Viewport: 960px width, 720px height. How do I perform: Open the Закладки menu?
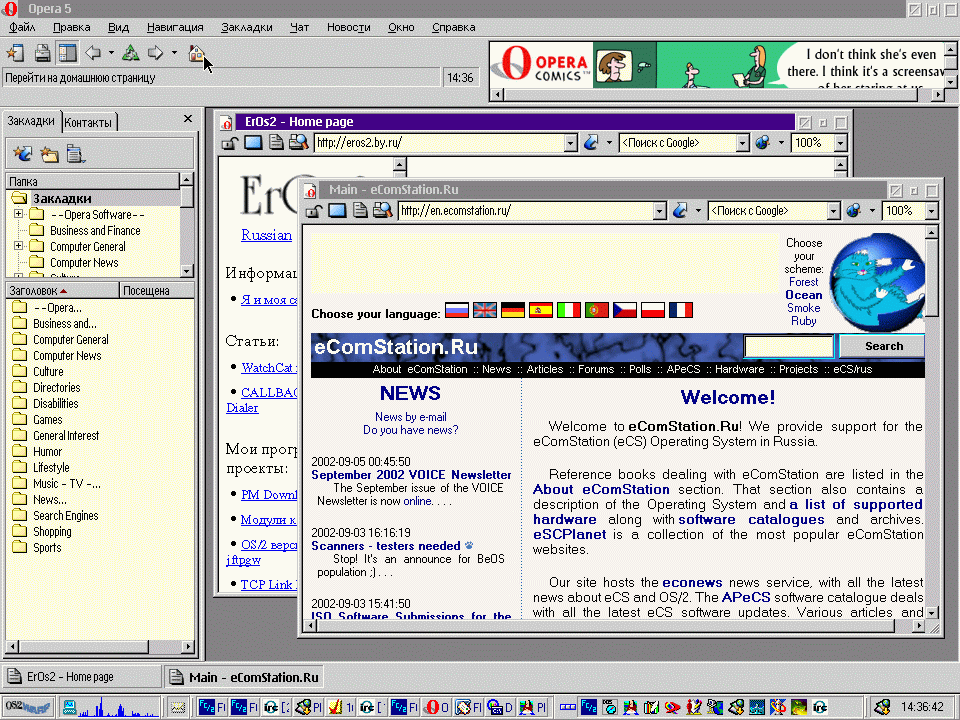[247, 27]
